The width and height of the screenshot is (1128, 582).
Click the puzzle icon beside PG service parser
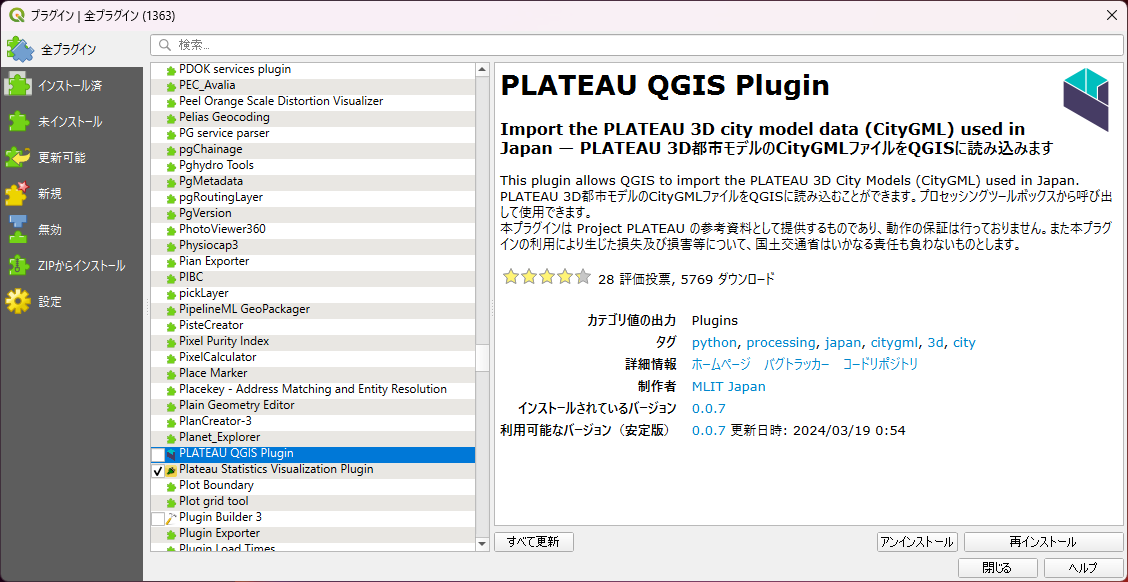(x=171, y=134)
